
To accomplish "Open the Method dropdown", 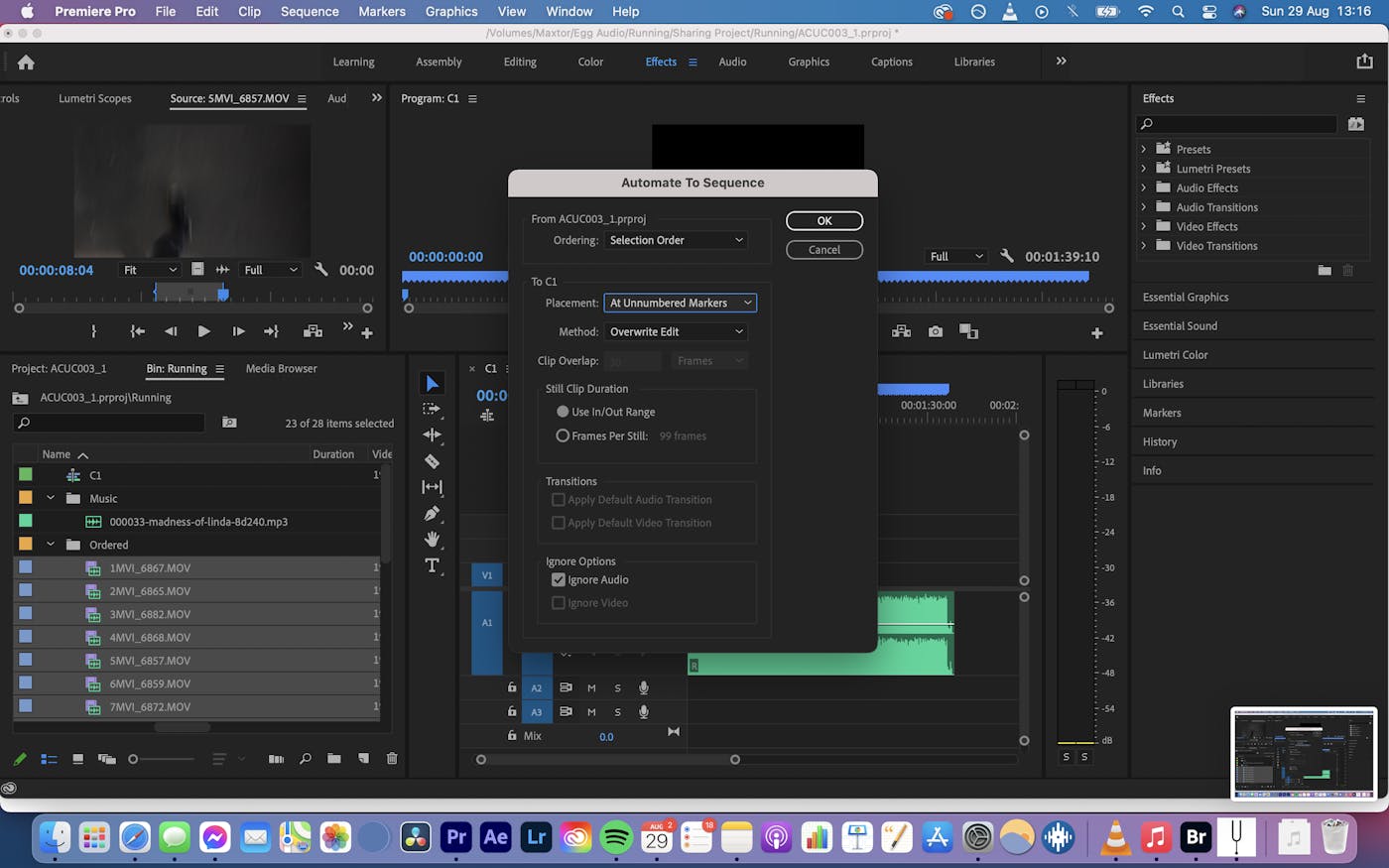I will [x=676, y=331].
